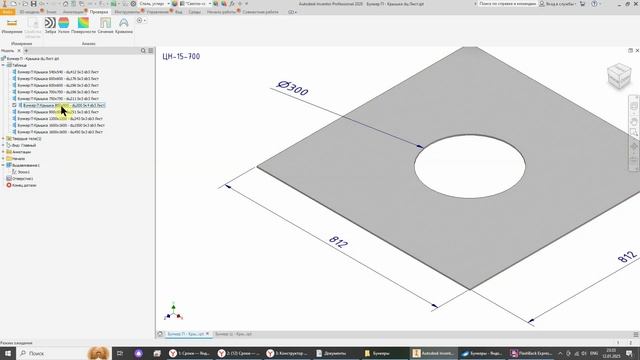
Task: Expand the Начало (Origin) folder node
Action: click(x=3, y=158)
